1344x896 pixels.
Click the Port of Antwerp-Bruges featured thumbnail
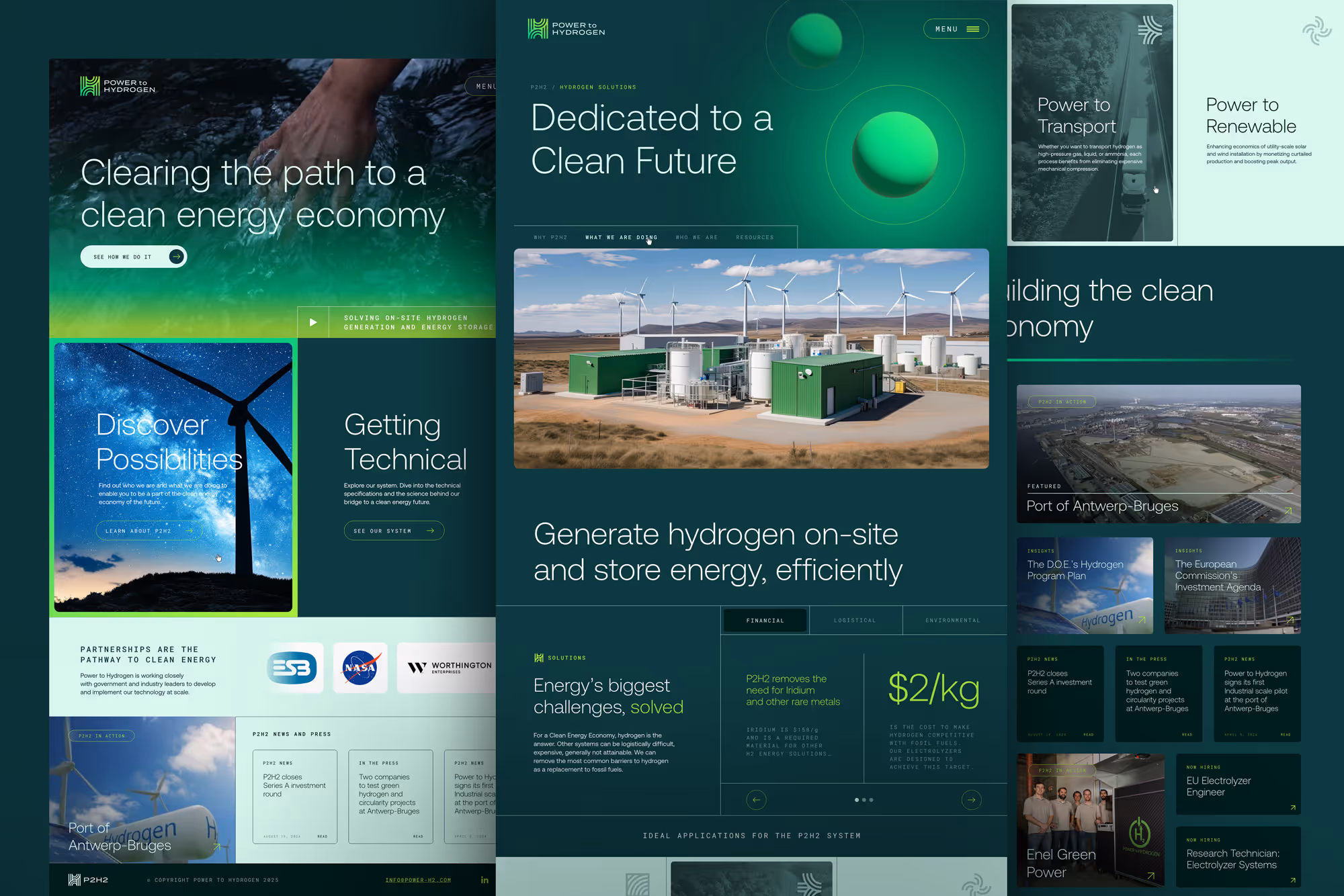tap(1158, 454)
